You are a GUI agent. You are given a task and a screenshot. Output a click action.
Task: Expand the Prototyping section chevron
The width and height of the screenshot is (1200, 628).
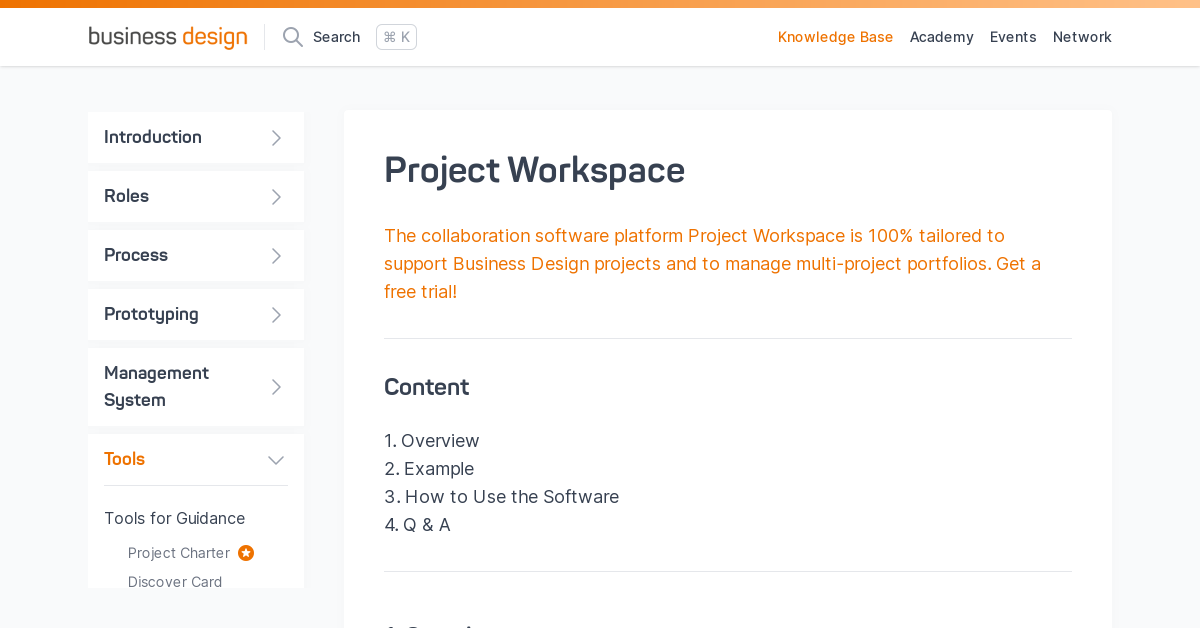click(x=277, y=315)
